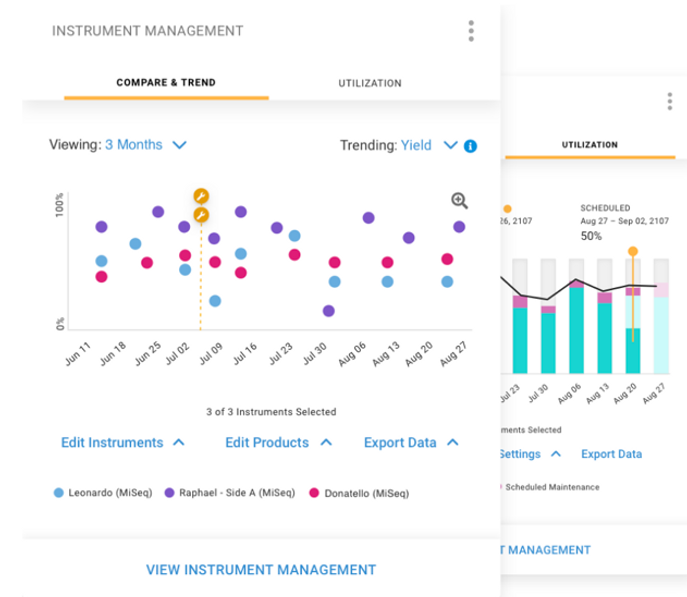Open the Instrument Management kebab menu
Screen dimensions: 687x597
click(471, 31)
